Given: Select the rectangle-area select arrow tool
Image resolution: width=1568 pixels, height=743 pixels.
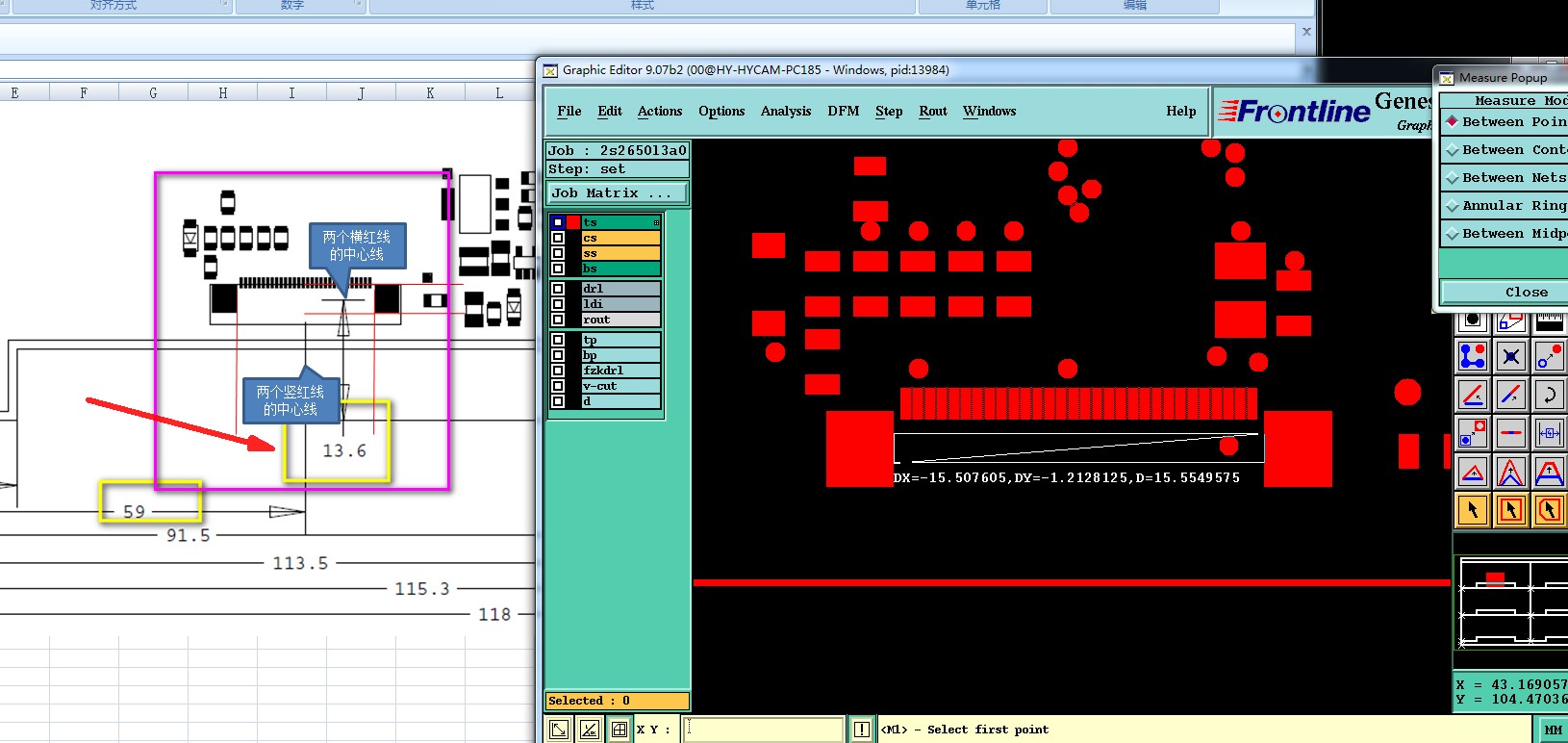Looking at the screenshot, I should (x=1510, y=510).
